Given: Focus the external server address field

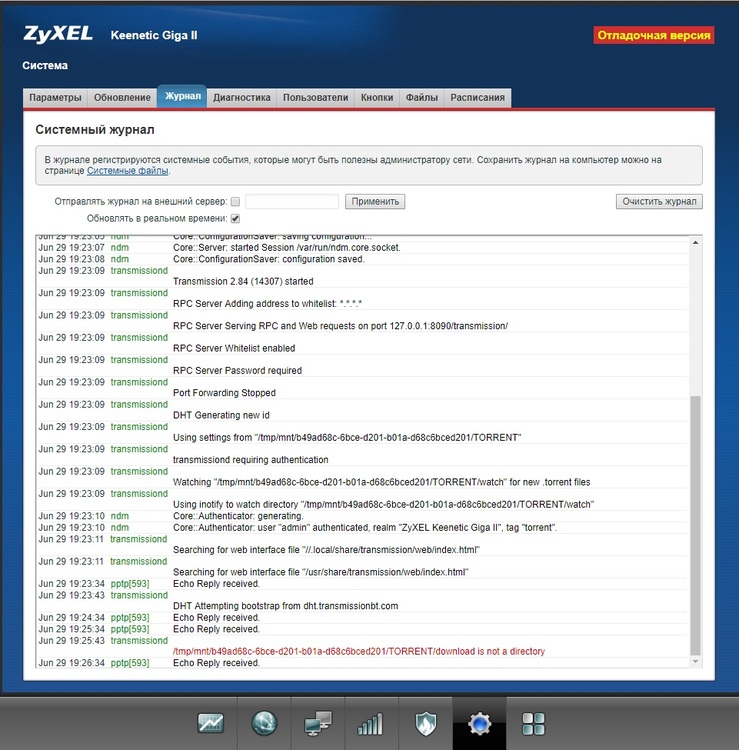Looking at the screenshot, I should click(292, 201).
